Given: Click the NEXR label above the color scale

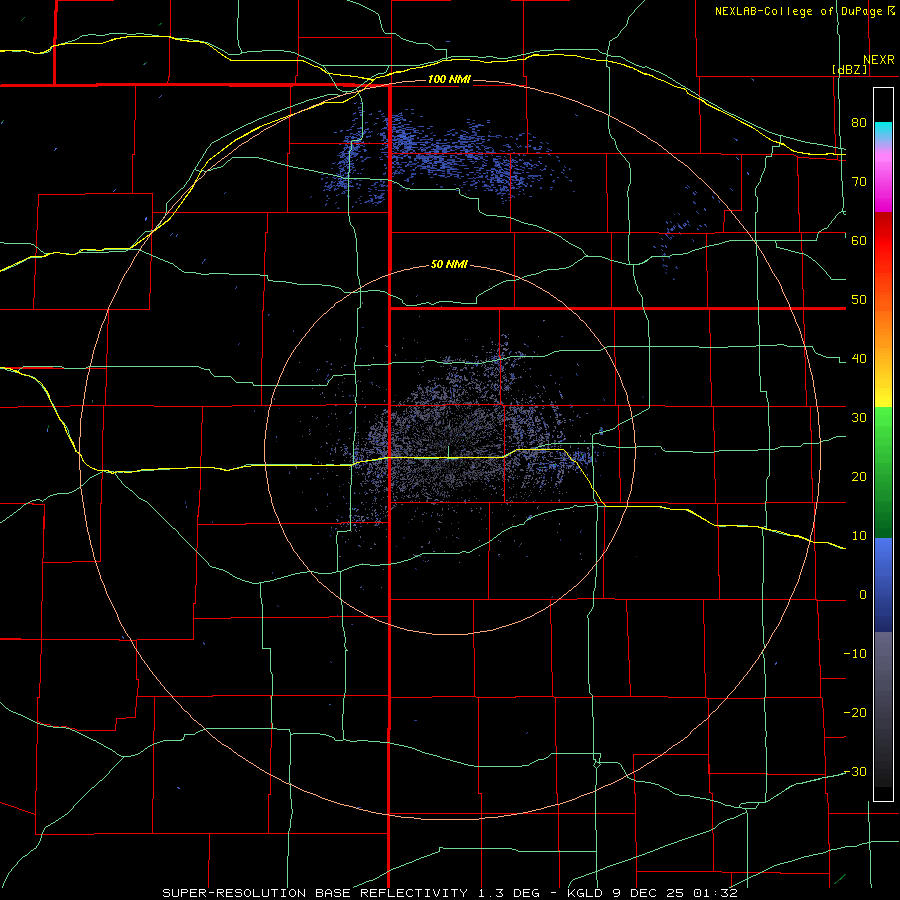Looking at the screenshot, I should click(878, 60).
